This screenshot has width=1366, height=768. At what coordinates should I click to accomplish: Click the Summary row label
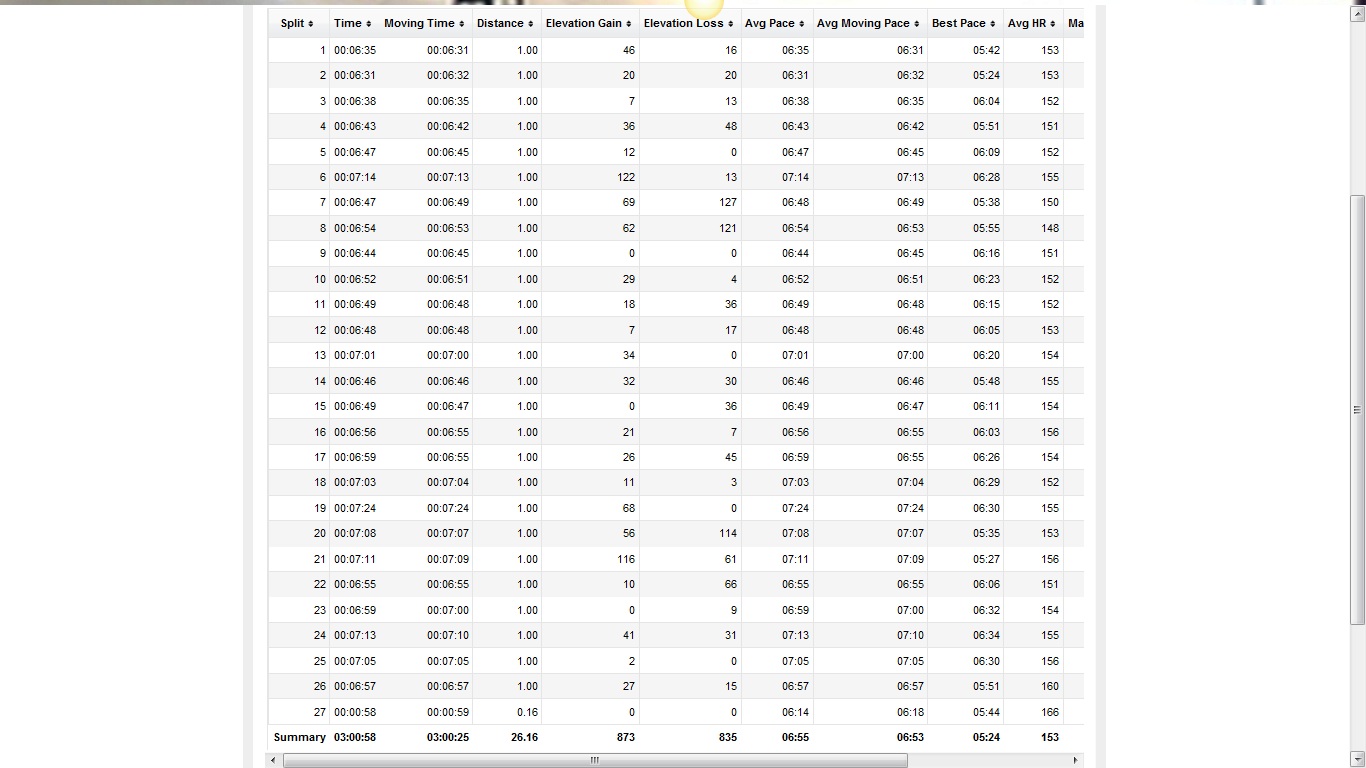coord(299,737)
